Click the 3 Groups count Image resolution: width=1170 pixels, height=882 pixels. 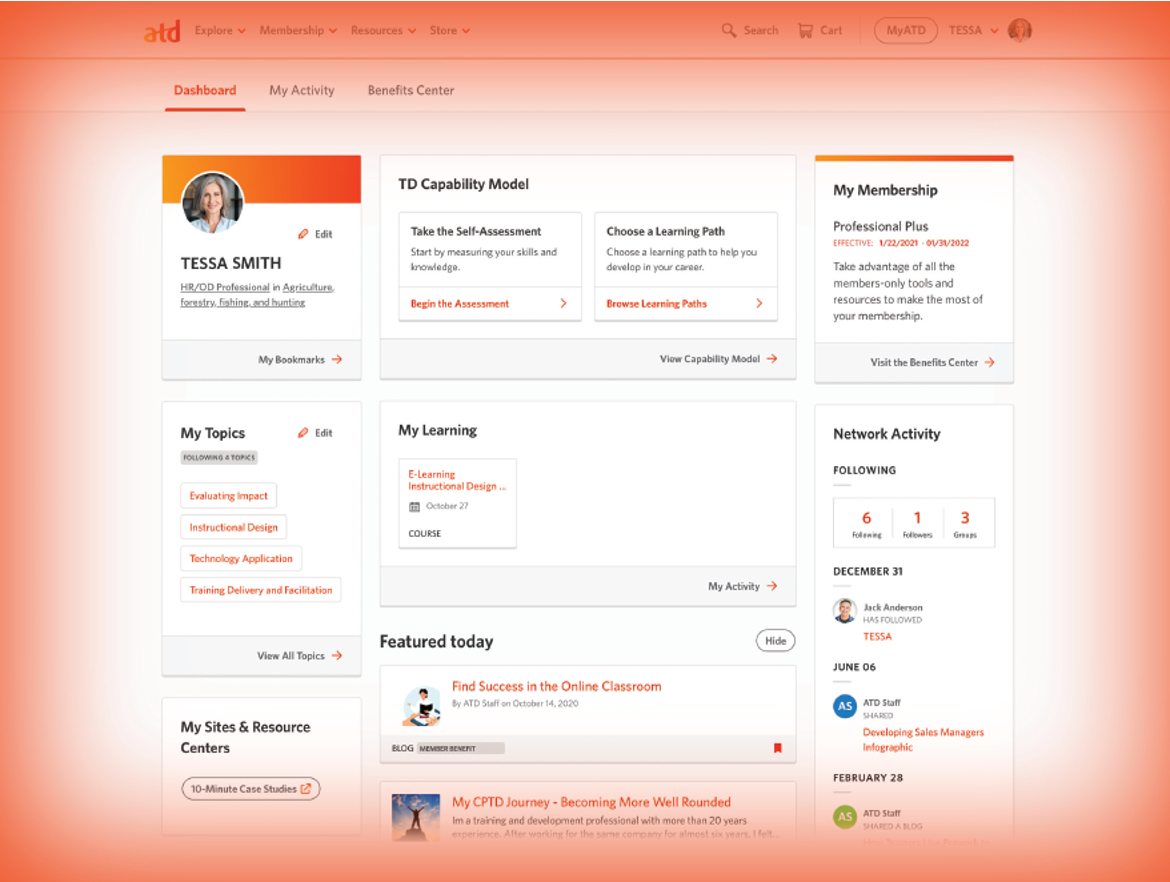coord(965,524)
